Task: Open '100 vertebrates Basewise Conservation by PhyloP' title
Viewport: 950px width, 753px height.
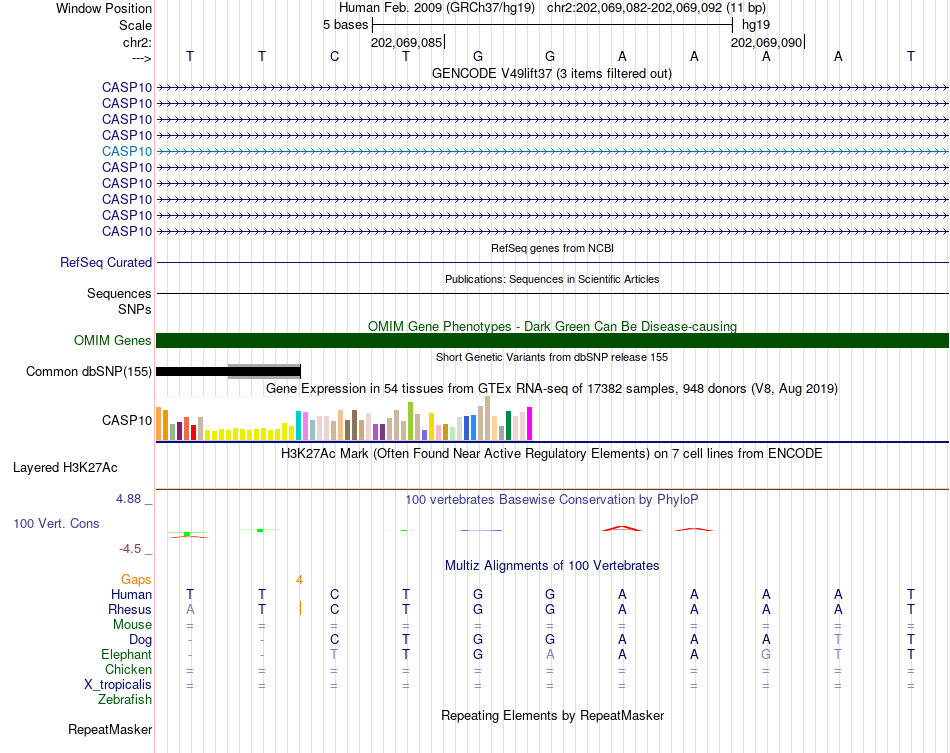Action: click(x=551, y=499)
